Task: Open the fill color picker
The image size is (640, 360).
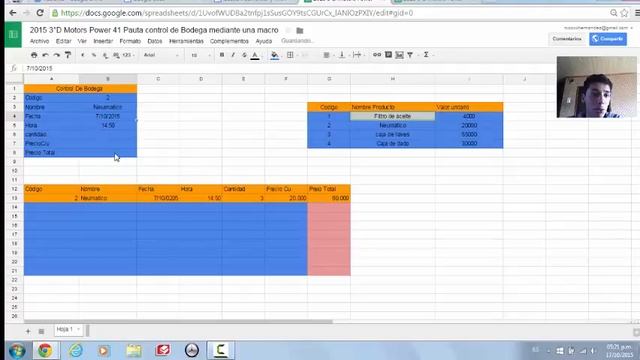Action: point(275,56)
